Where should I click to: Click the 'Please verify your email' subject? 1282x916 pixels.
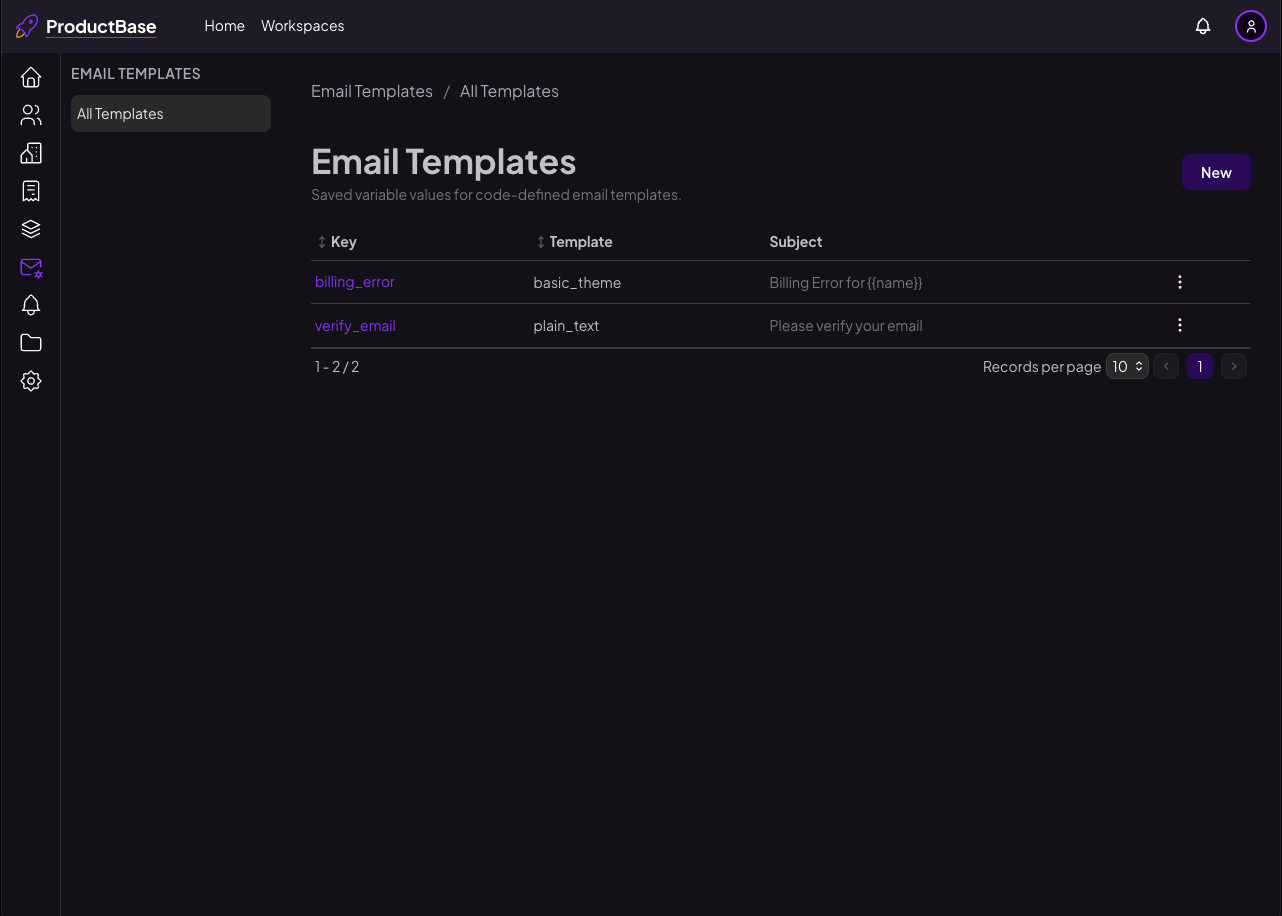846,326
